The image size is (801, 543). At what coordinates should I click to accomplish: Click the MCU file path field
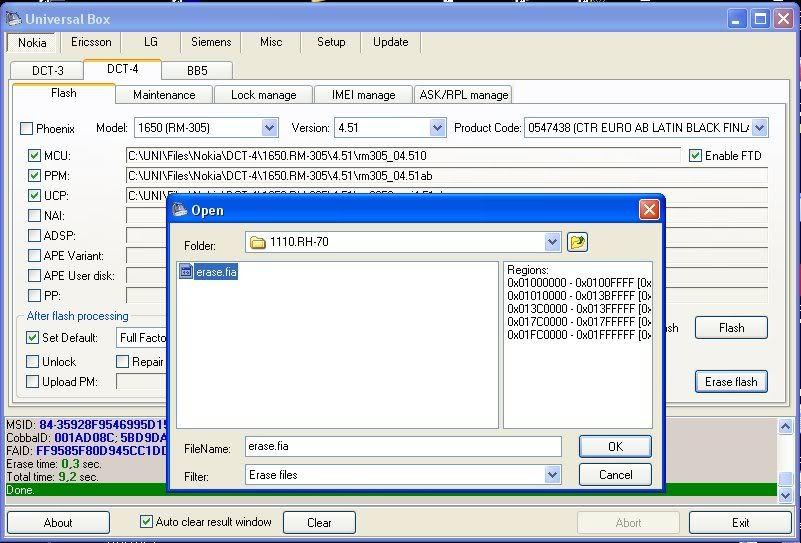point(403,156)
